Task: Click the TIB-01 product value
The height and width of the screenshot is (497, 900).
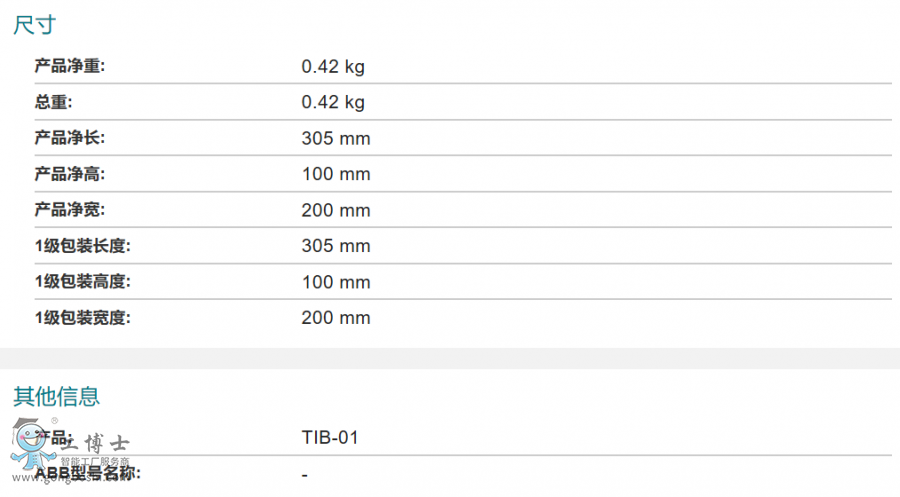Action: coord(330,438)
